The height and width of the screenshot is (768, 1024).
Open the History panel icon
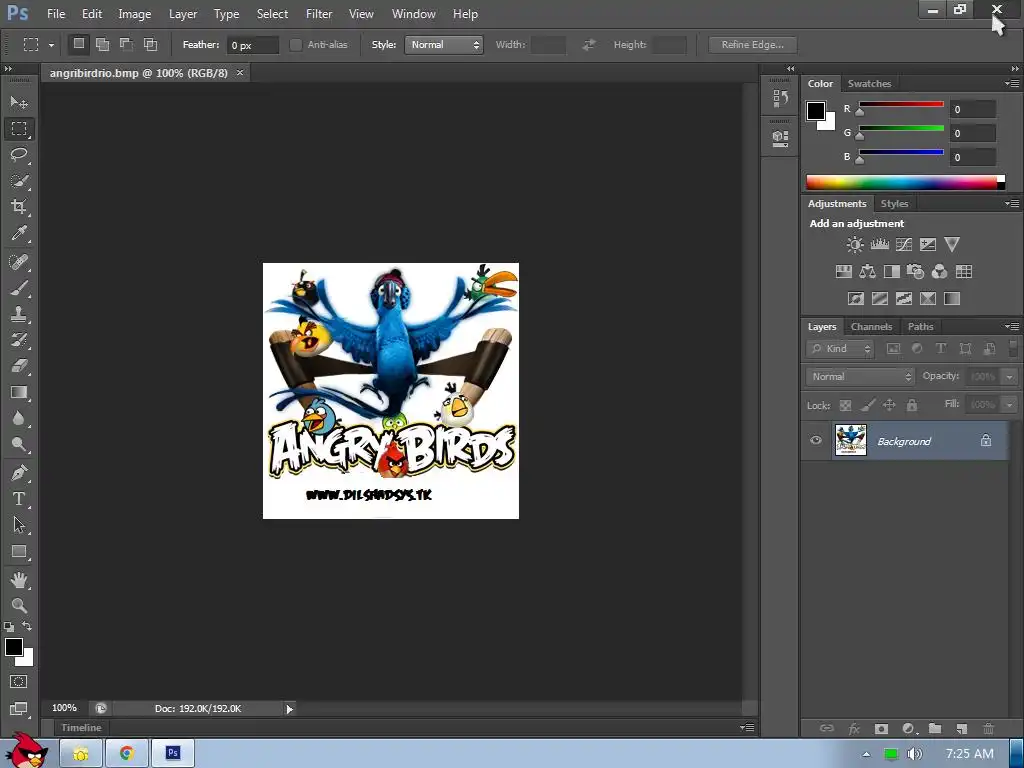[780, 99]
